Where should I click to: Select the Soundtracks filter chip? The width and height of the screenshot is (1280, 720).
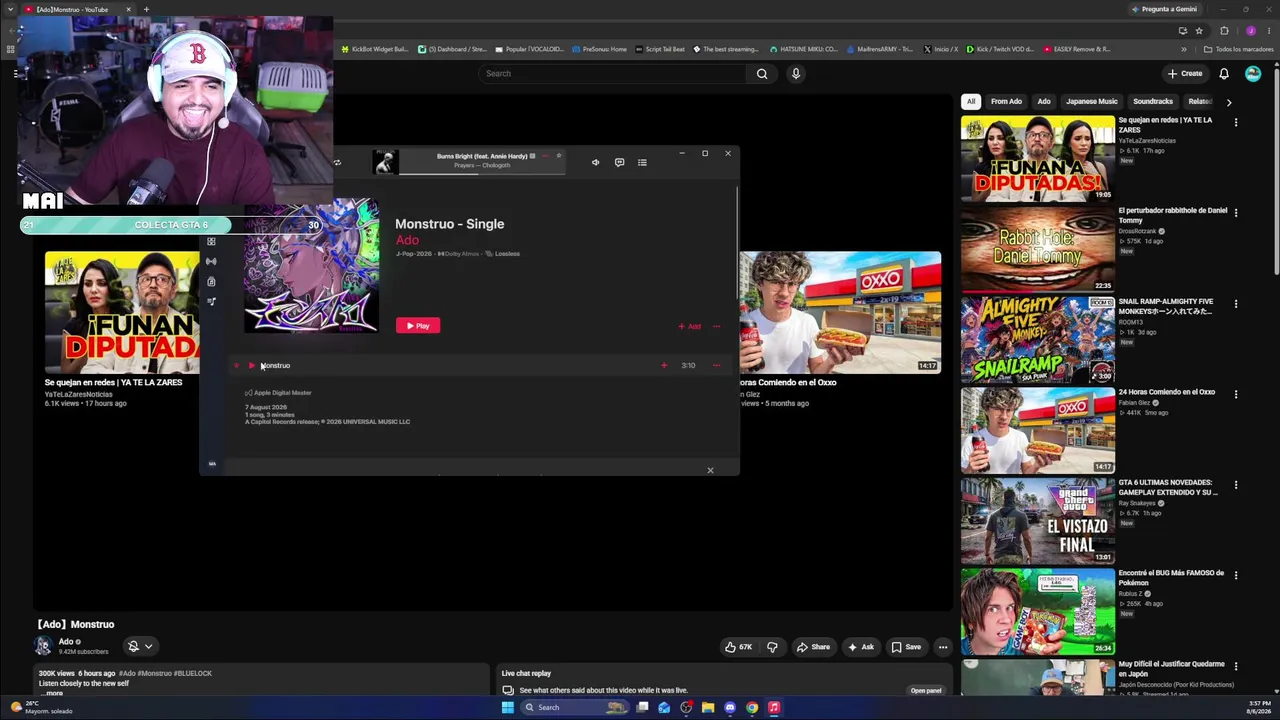1153,101
